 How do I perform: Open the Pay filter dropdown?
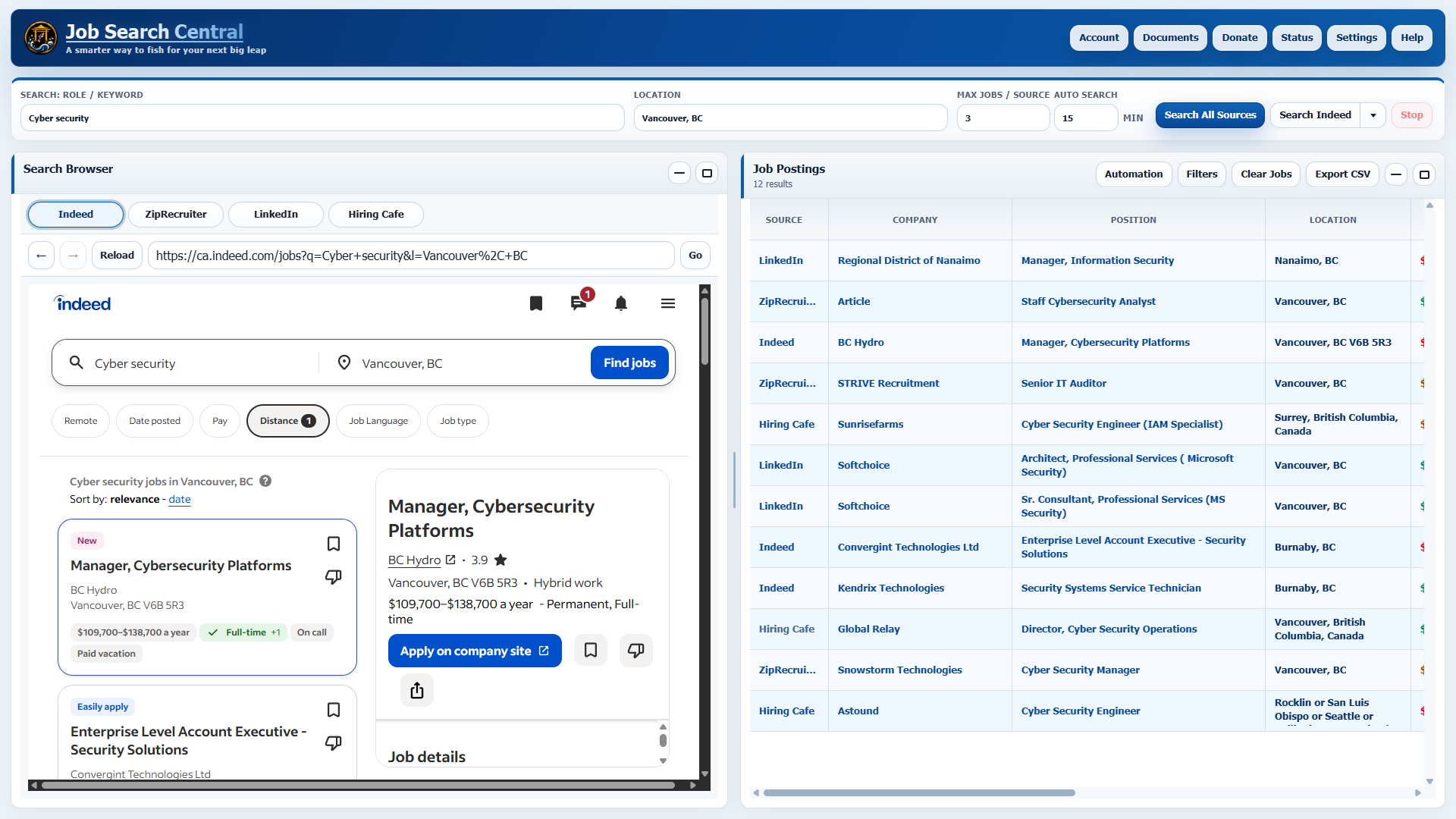click(x=220, y=421)
